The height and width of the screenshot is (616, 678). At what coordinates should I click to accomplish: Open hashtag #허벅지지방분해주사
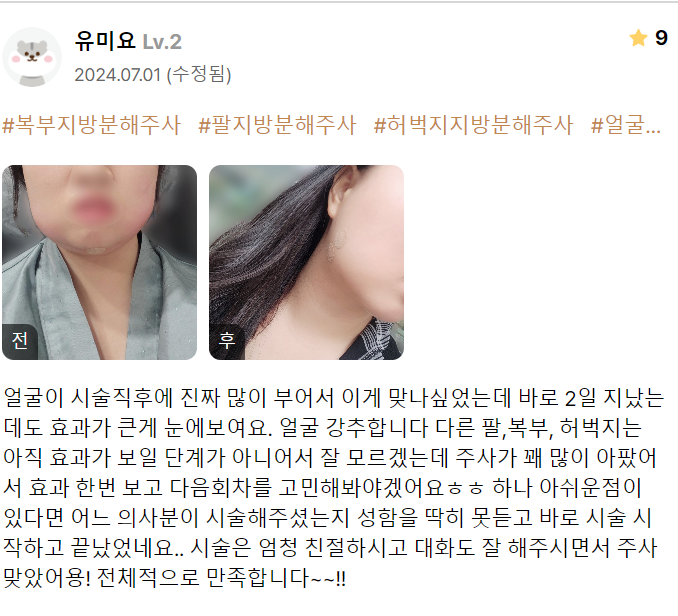click(473, 125)
